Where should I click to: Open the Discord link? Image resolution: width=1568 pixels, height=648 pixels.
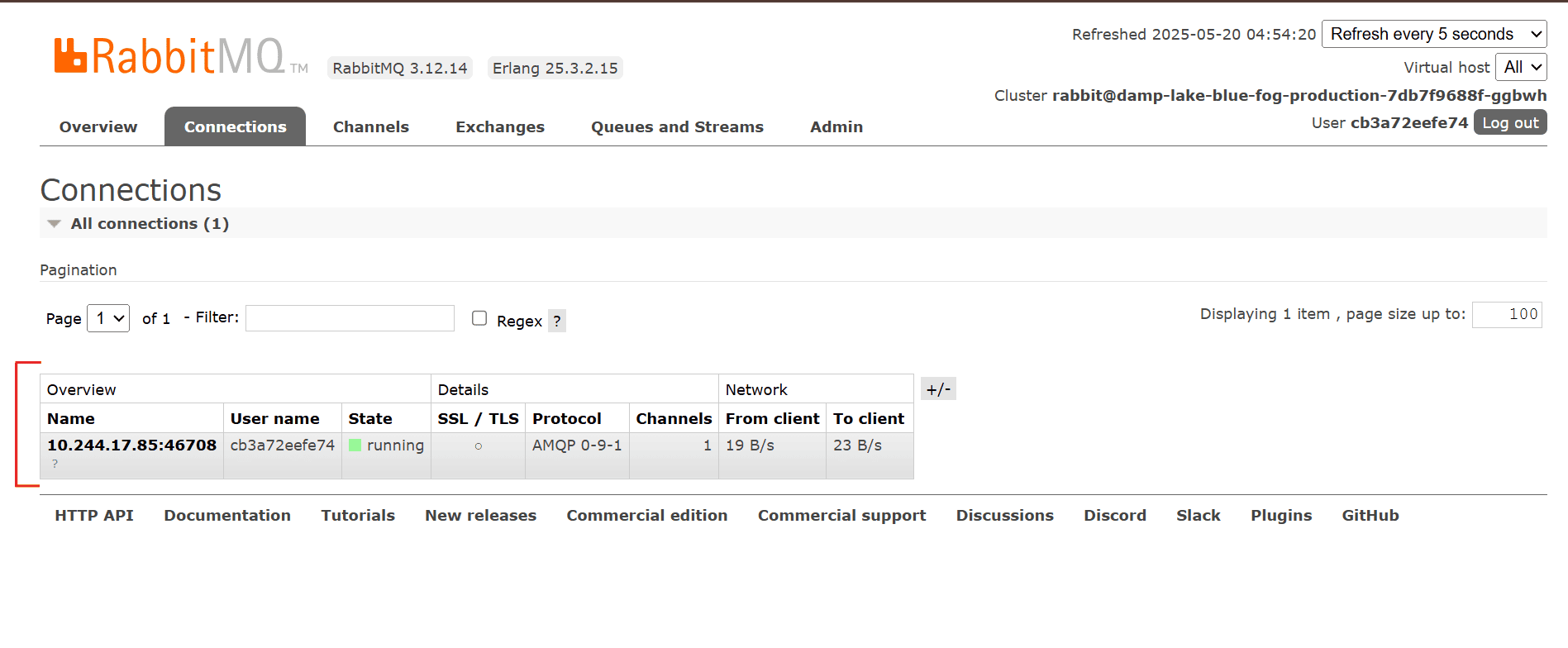pos(1115,515)
